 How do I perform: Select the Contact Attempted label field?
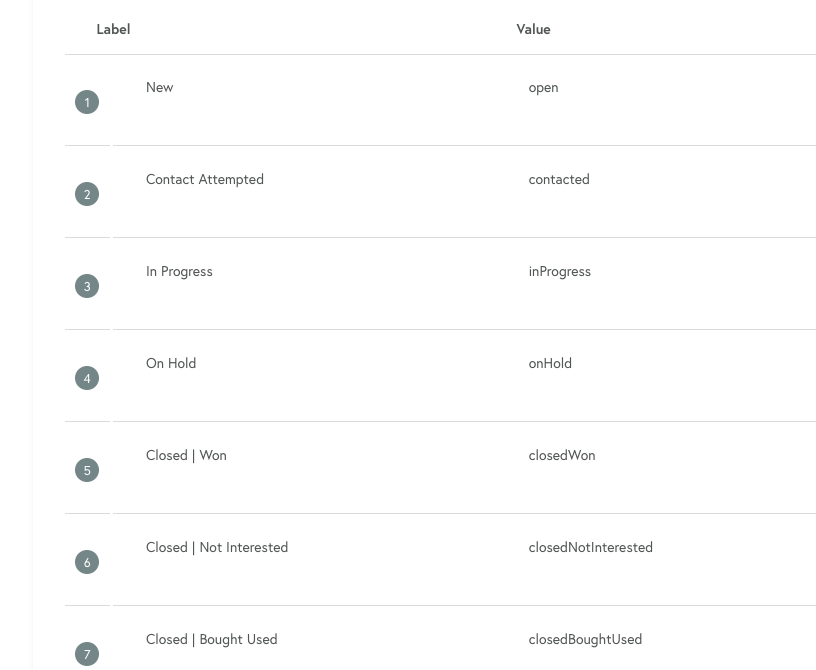coord(205,179)
